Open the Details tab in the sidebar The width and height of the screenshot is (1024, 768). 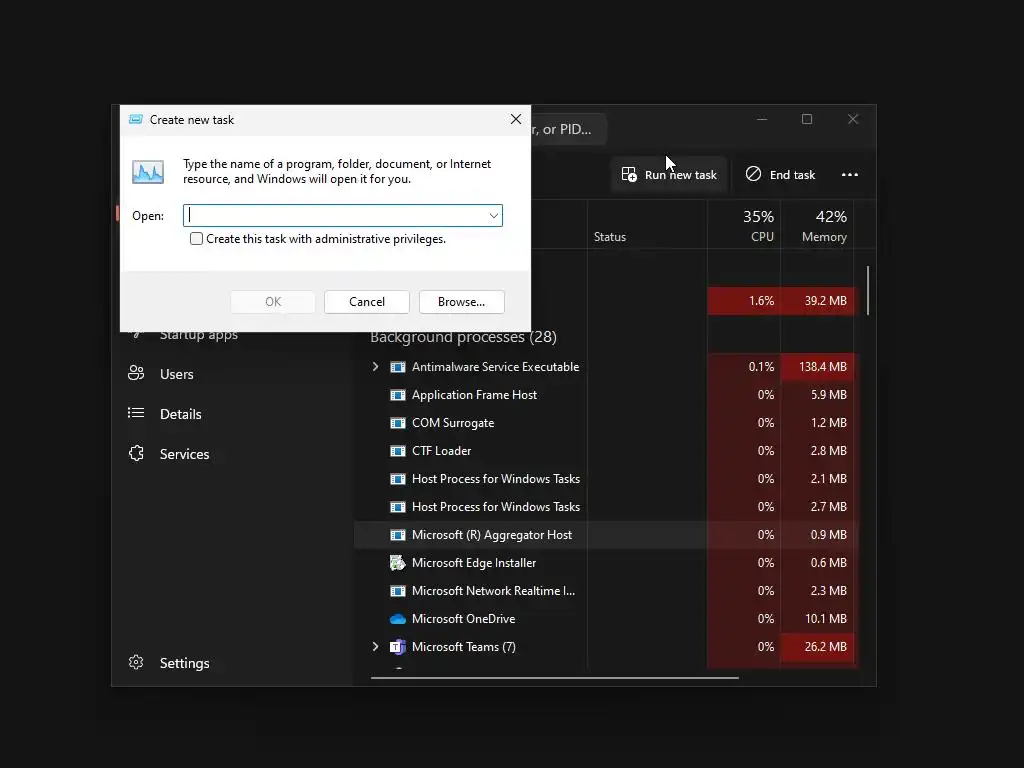pyautogui.click(x=181, y=414)
